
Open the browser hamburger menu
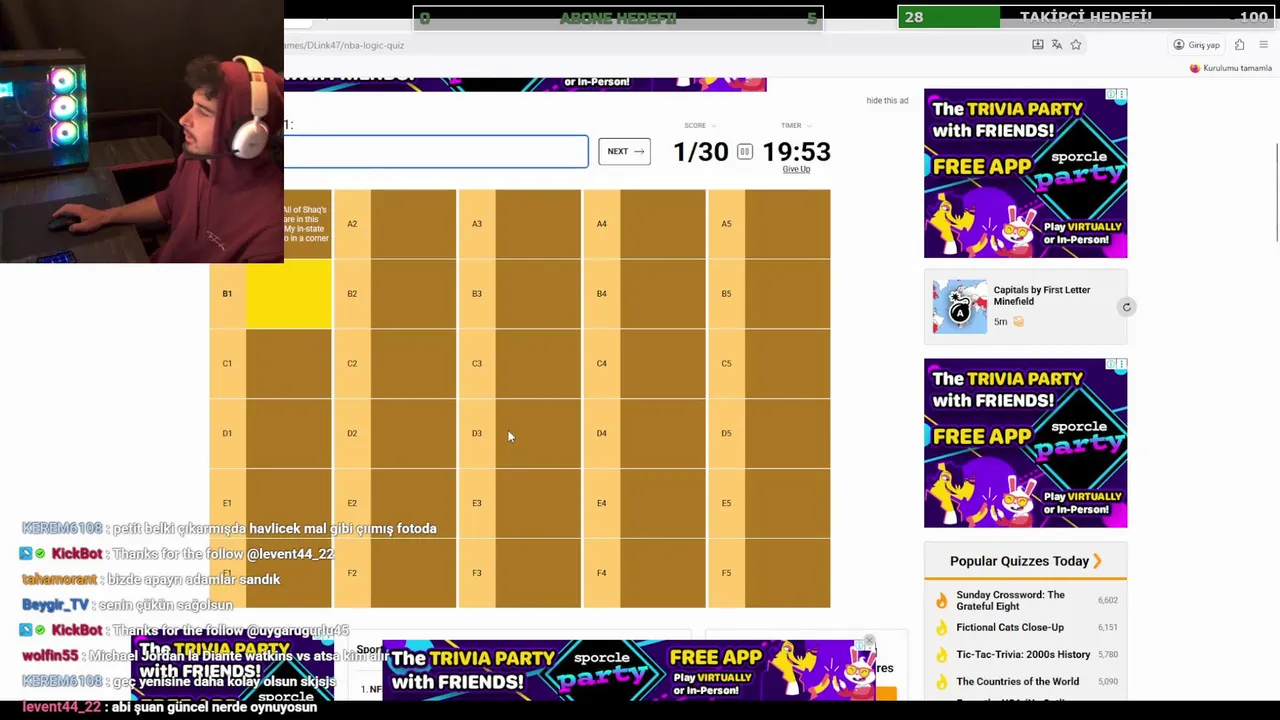coord(1264,45)
